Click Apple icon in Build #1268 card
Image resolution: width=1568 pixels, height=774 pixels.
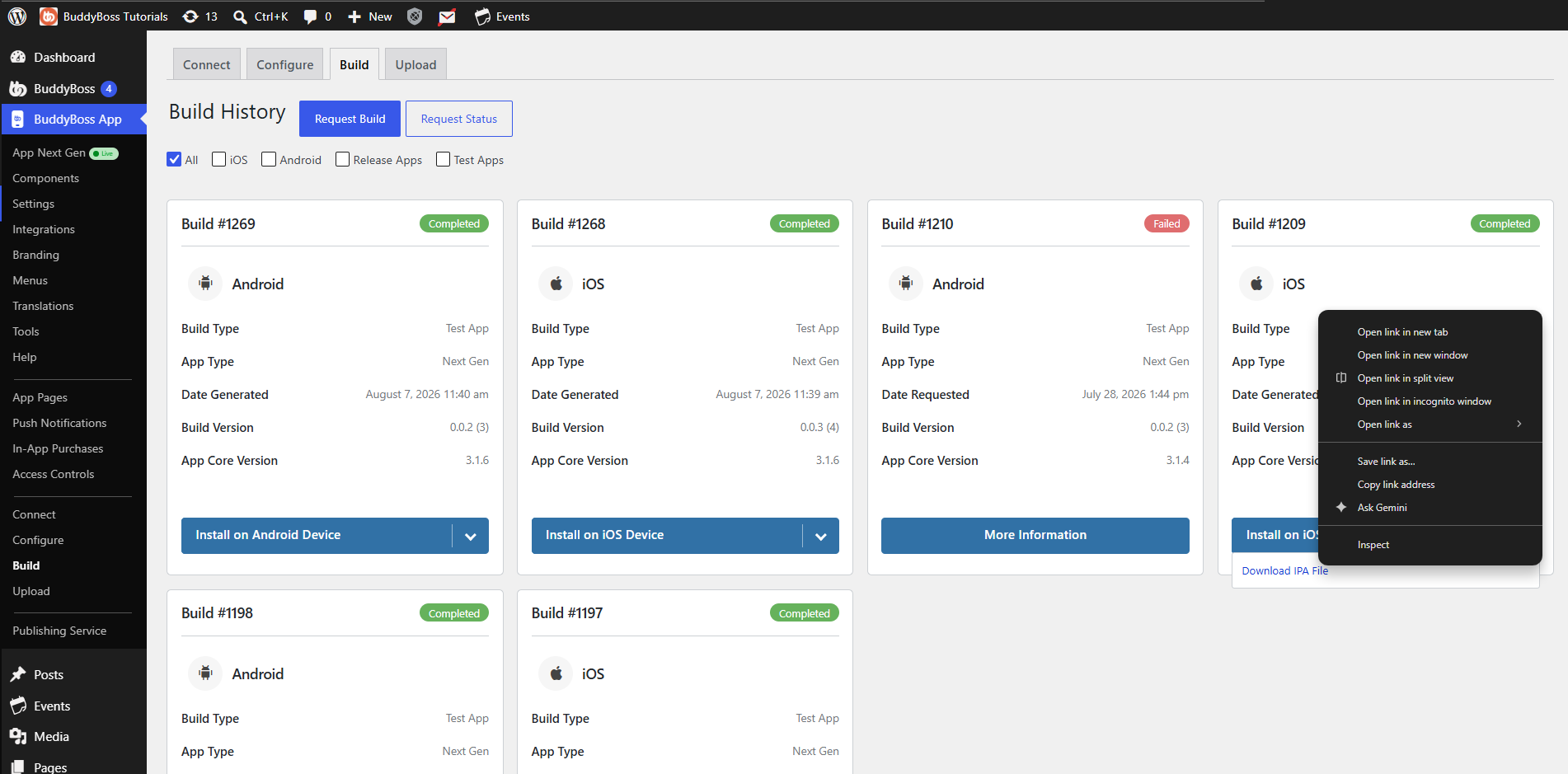tap(556, 284)
